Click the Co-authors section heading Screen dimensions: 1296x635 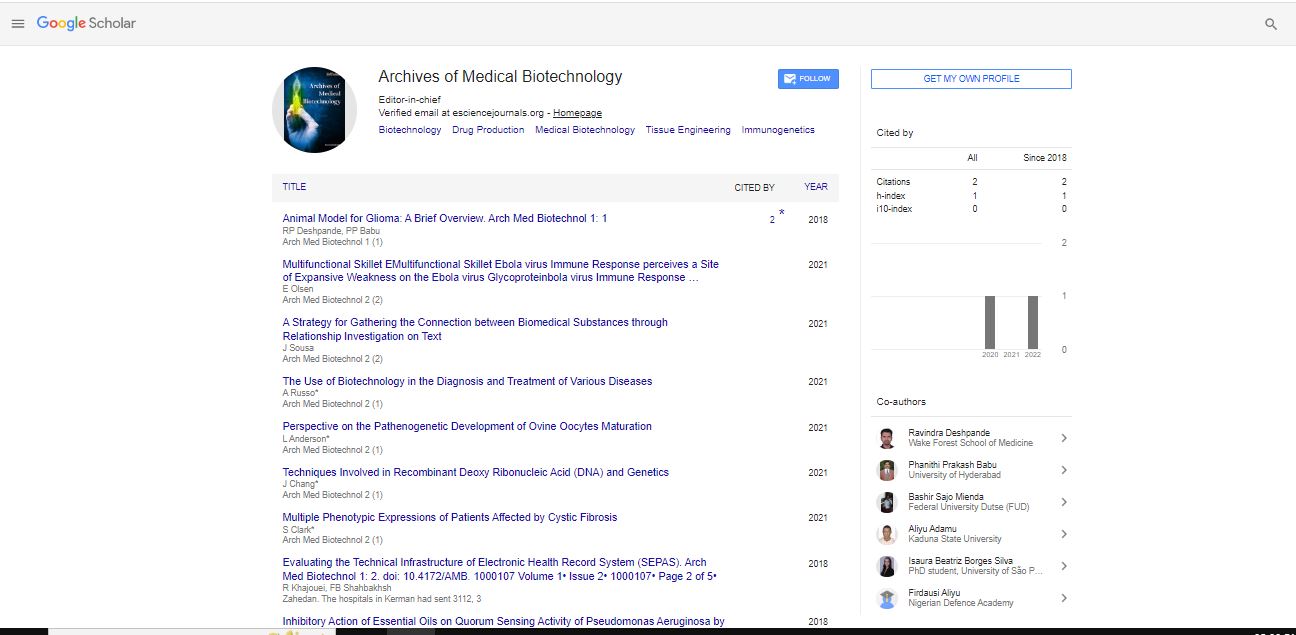(x=901, y=402)
